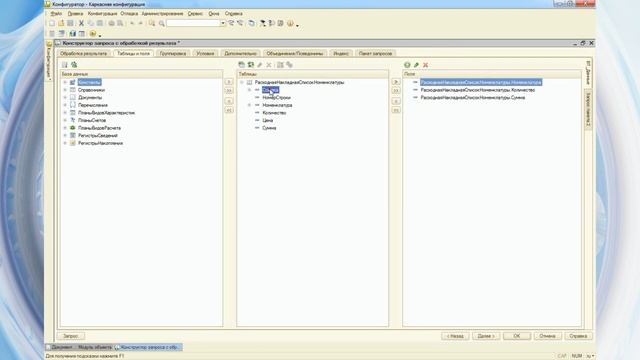Open the search box dropdown arrow in toolbar

coord(223,24)
